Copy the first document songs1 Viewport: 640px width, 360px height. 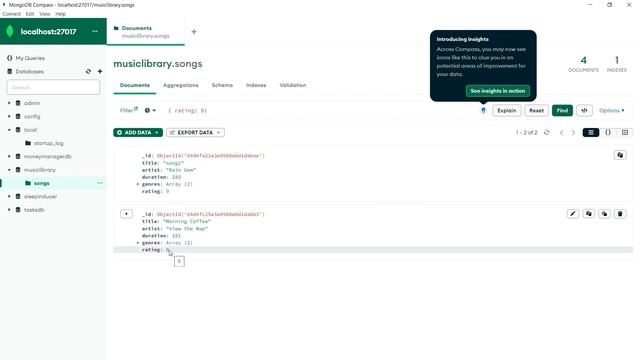coord(620,156)
